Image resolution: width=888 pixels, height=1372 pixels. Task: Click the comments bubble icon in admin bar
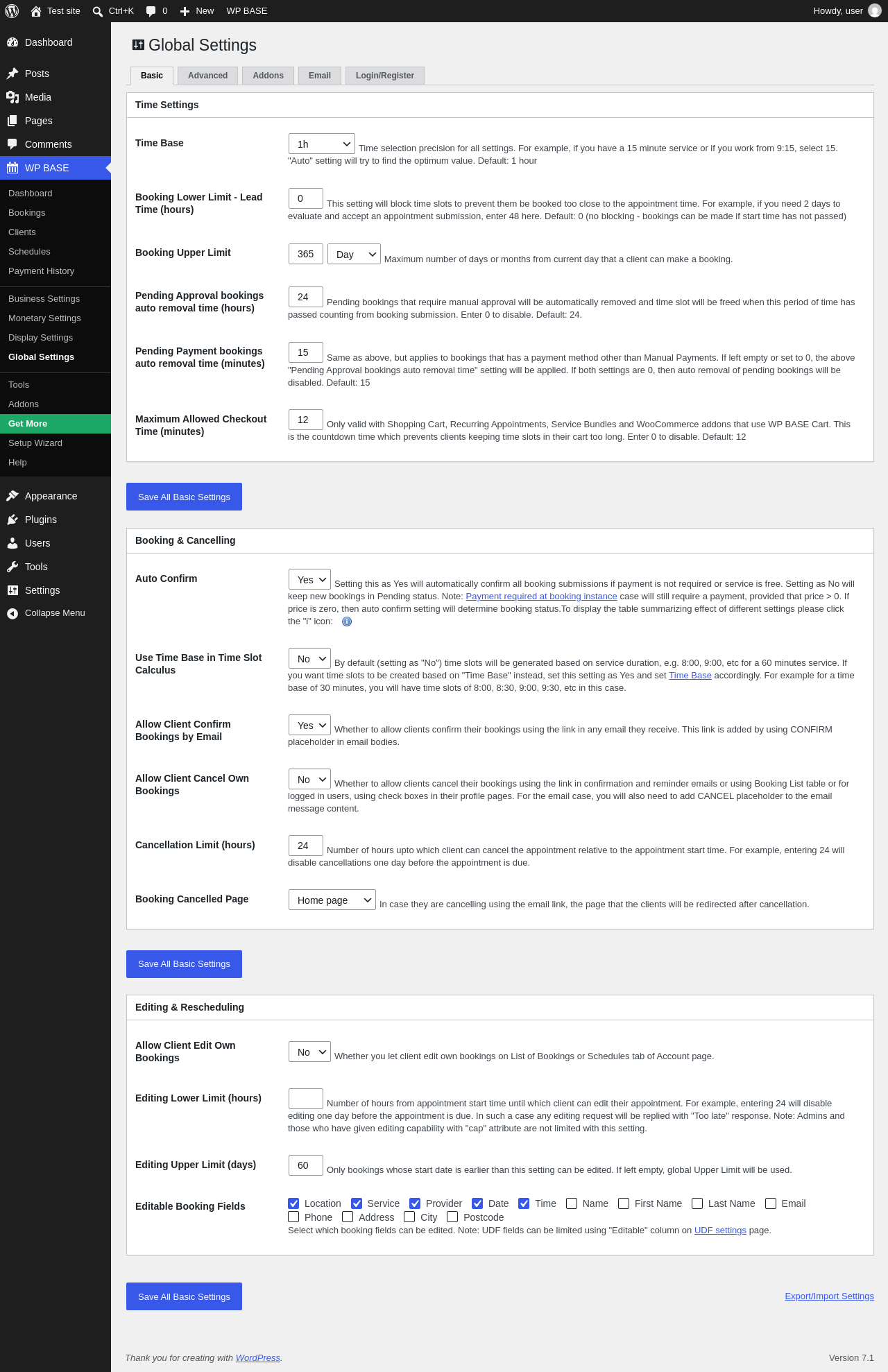click(x=151, y=11)
